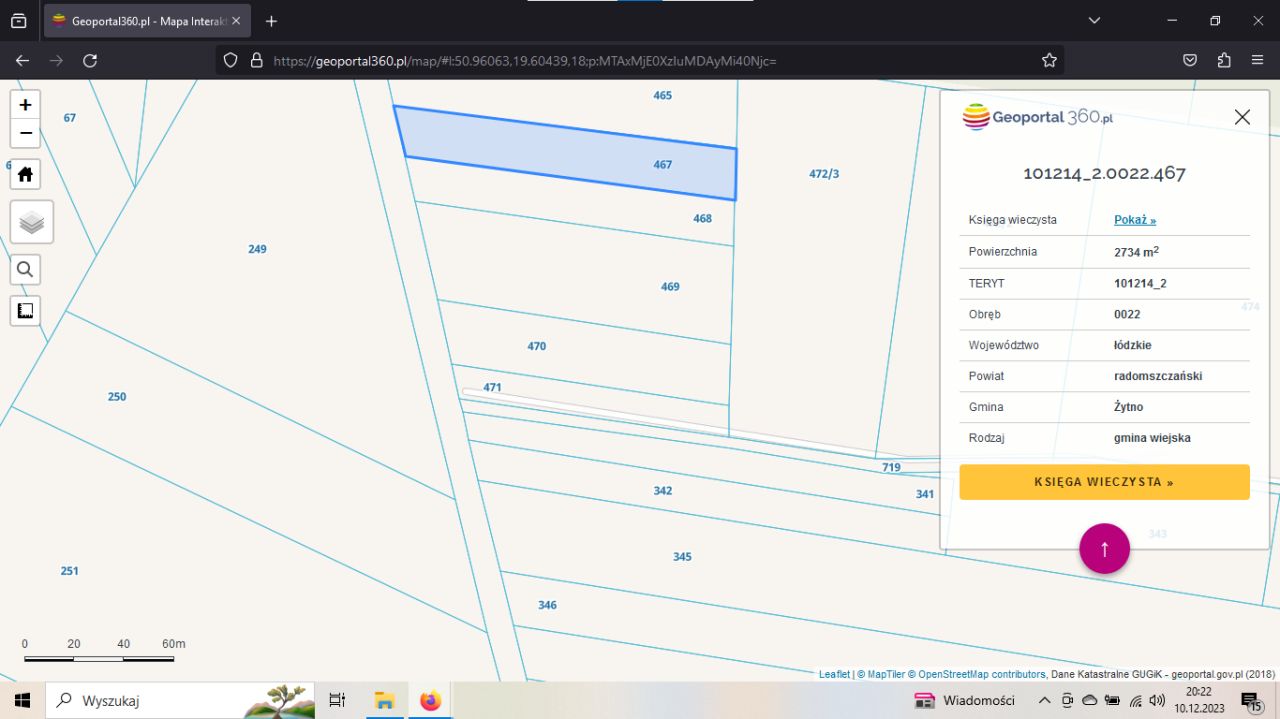Show hidden system tray icons

(1044, 700)
